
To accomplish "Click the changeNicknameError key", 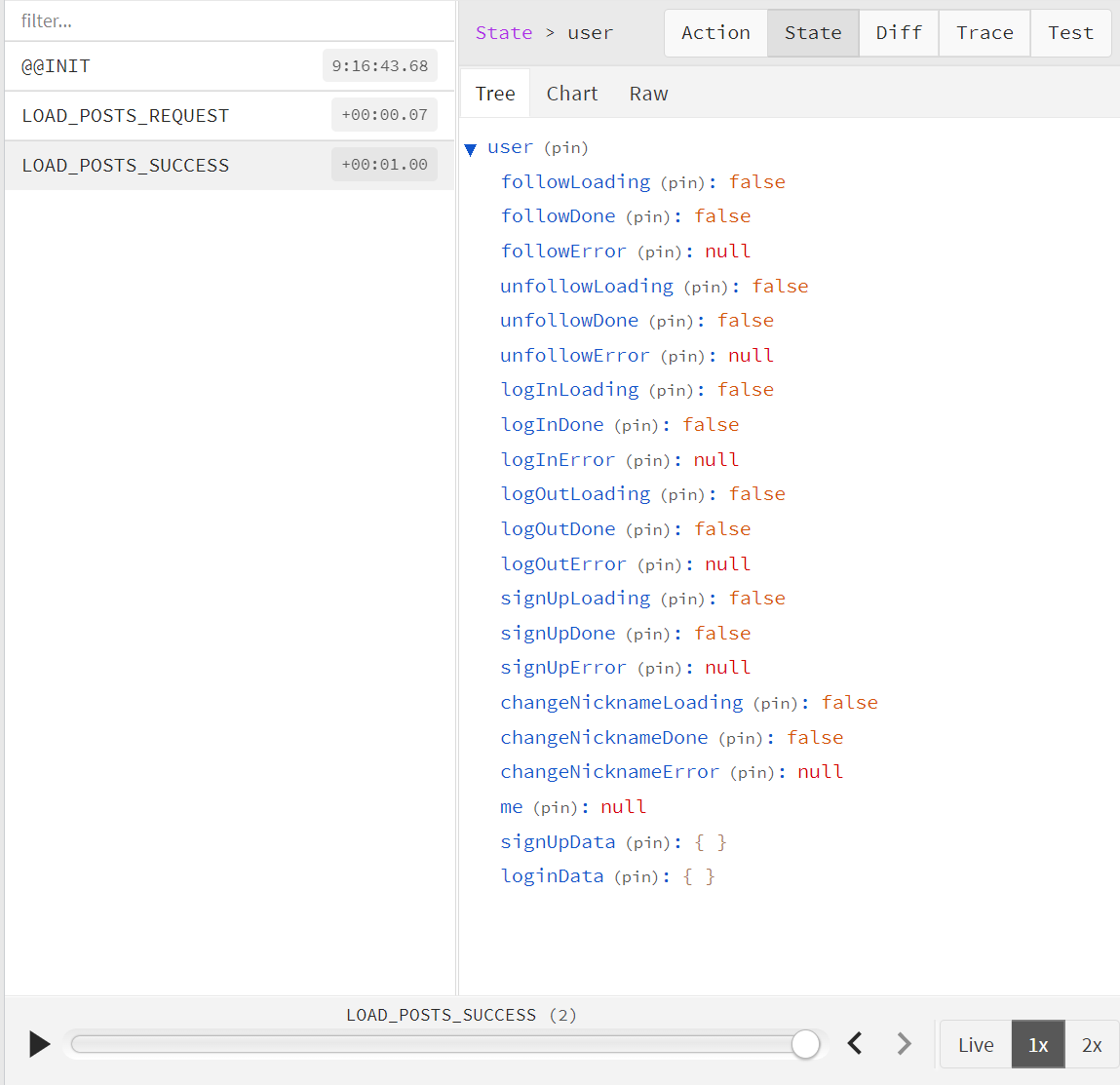I will tap(609, 772).
